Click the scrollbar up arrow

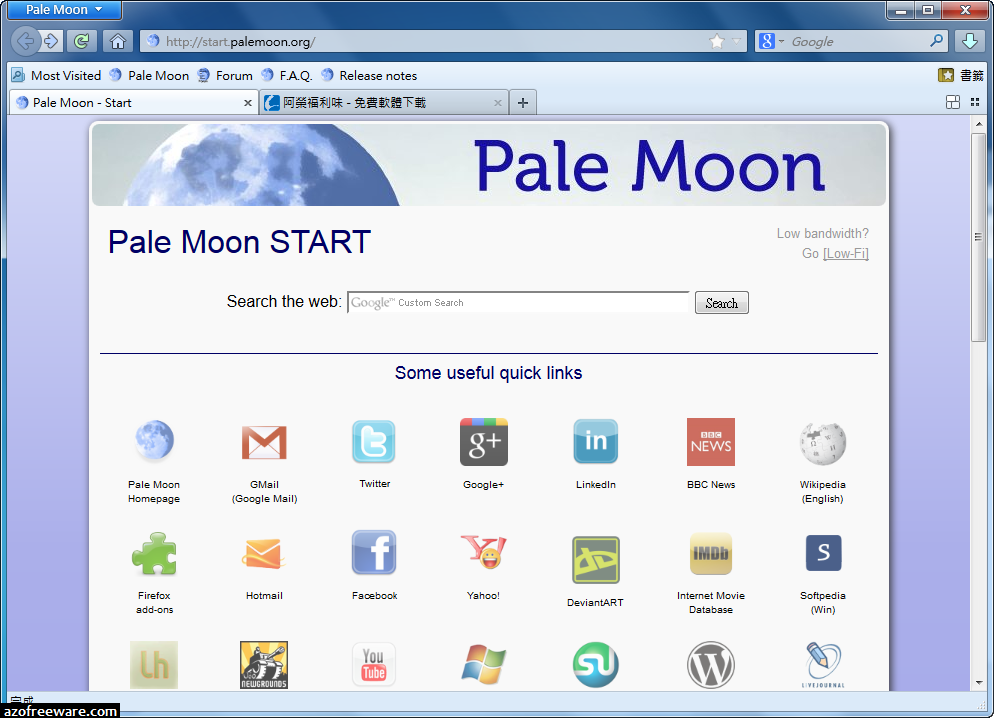tap(979, 124)
